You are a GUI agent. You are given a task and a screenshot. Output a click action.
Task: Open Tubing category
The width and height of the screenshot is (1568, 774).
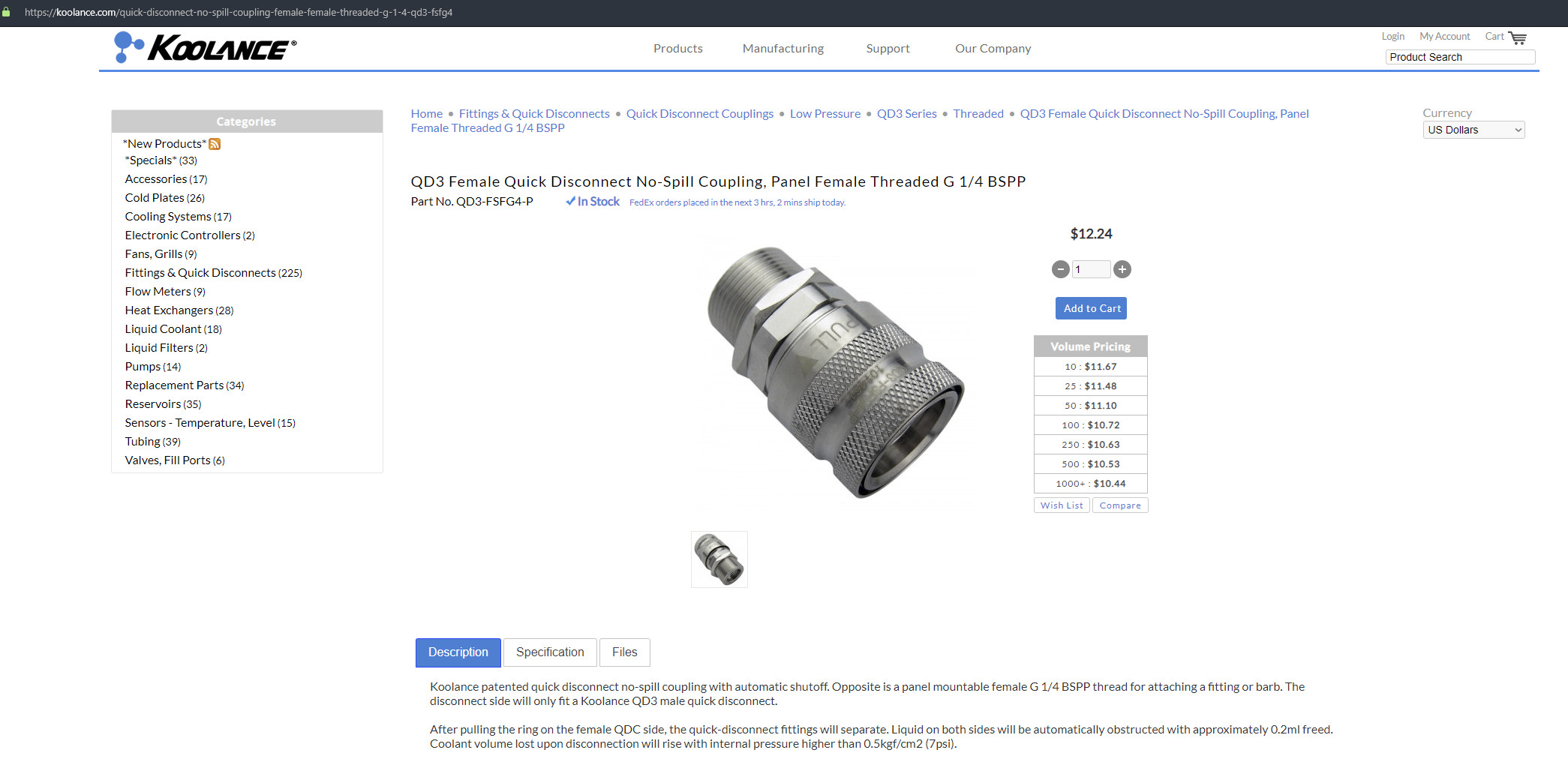tap(152, 442)
